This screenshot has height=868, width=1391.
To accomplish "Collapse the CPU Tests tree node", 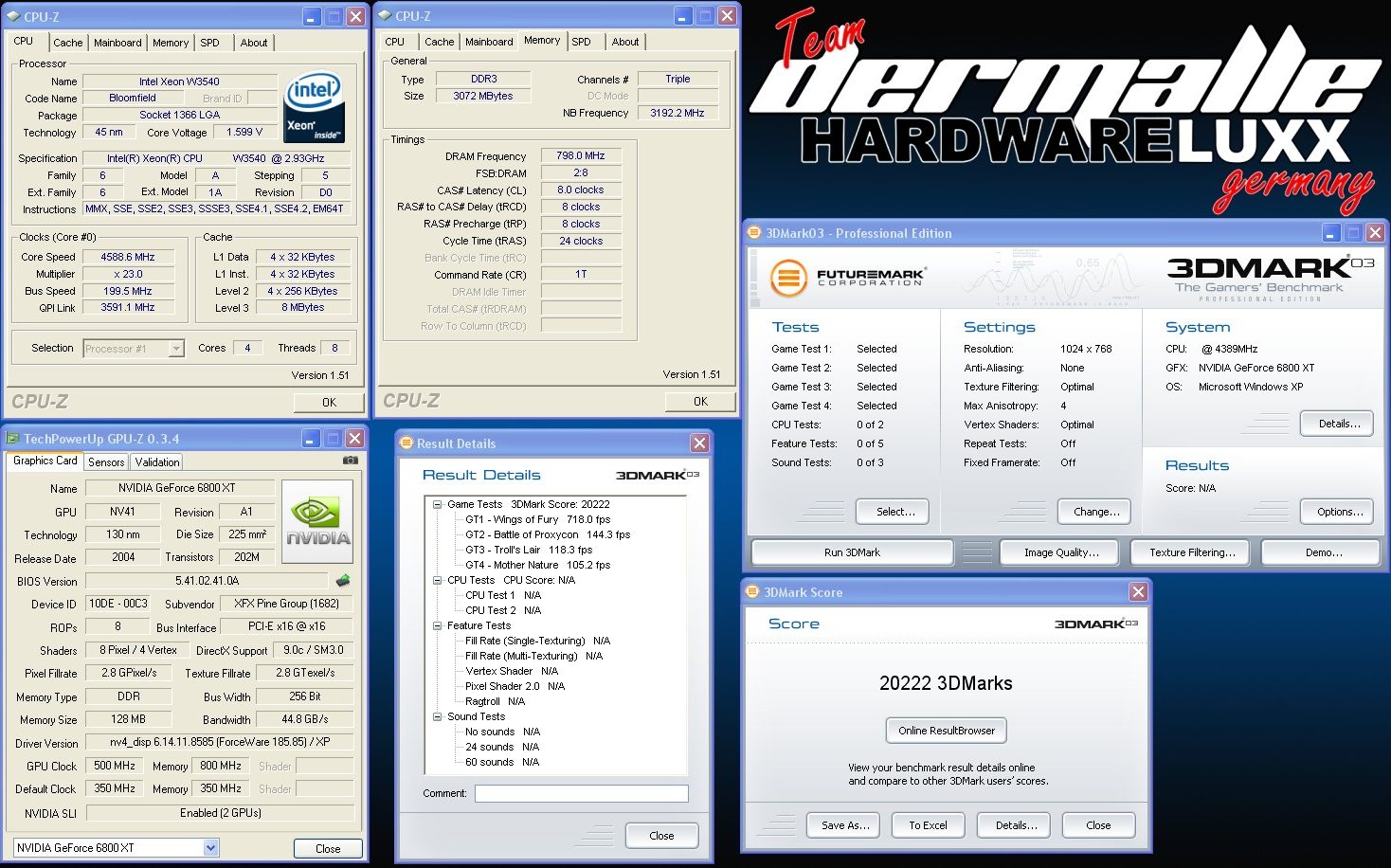I will point(438,580).
